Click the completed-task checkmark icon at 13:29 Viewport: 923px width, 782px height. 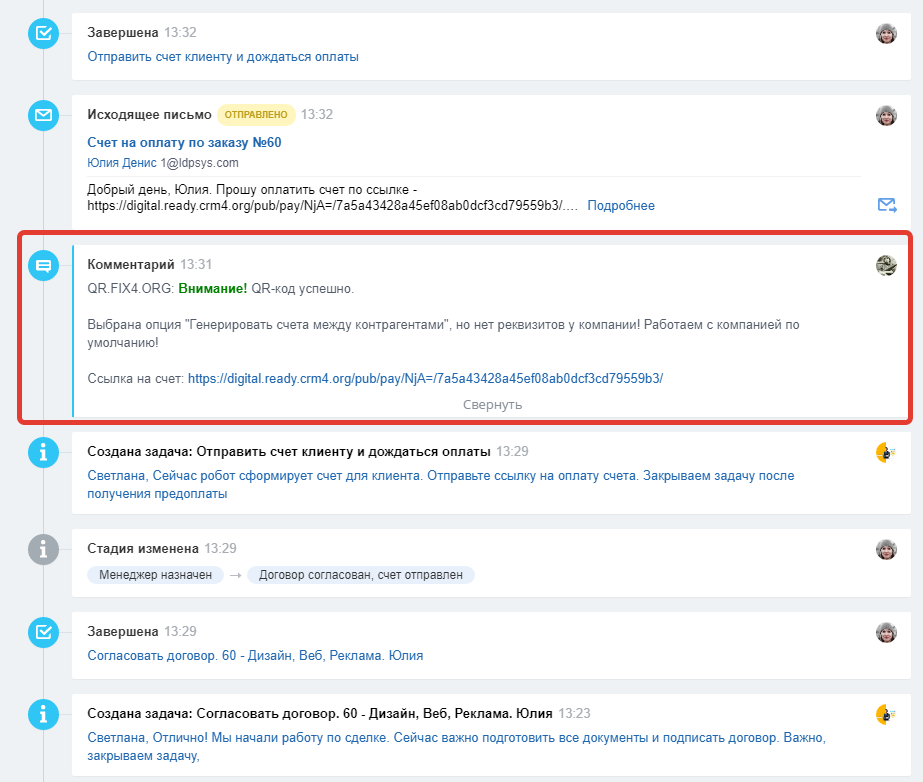(43, 632)
